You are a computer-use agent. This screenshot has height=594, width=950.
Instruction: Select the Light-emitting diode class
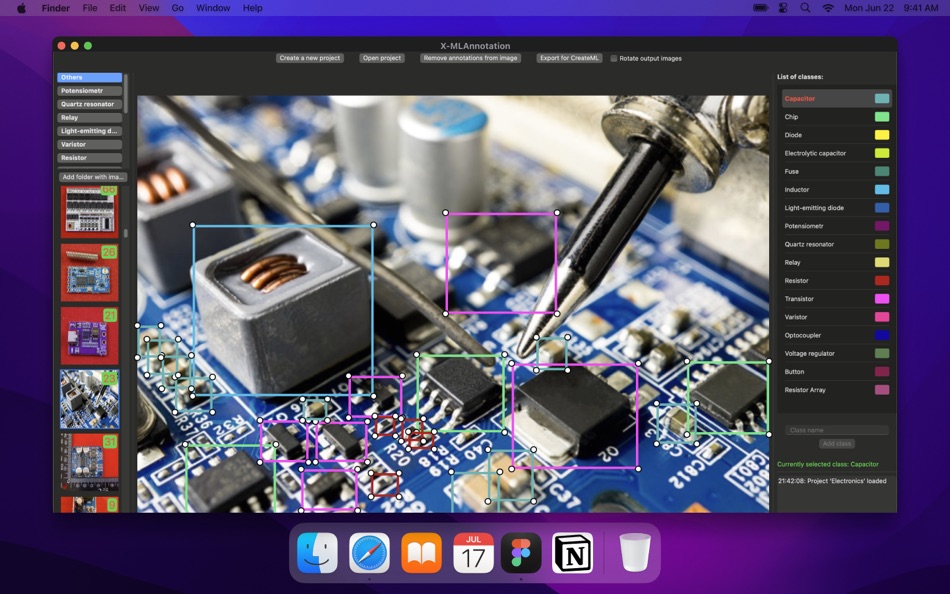[x=836, y=207]
